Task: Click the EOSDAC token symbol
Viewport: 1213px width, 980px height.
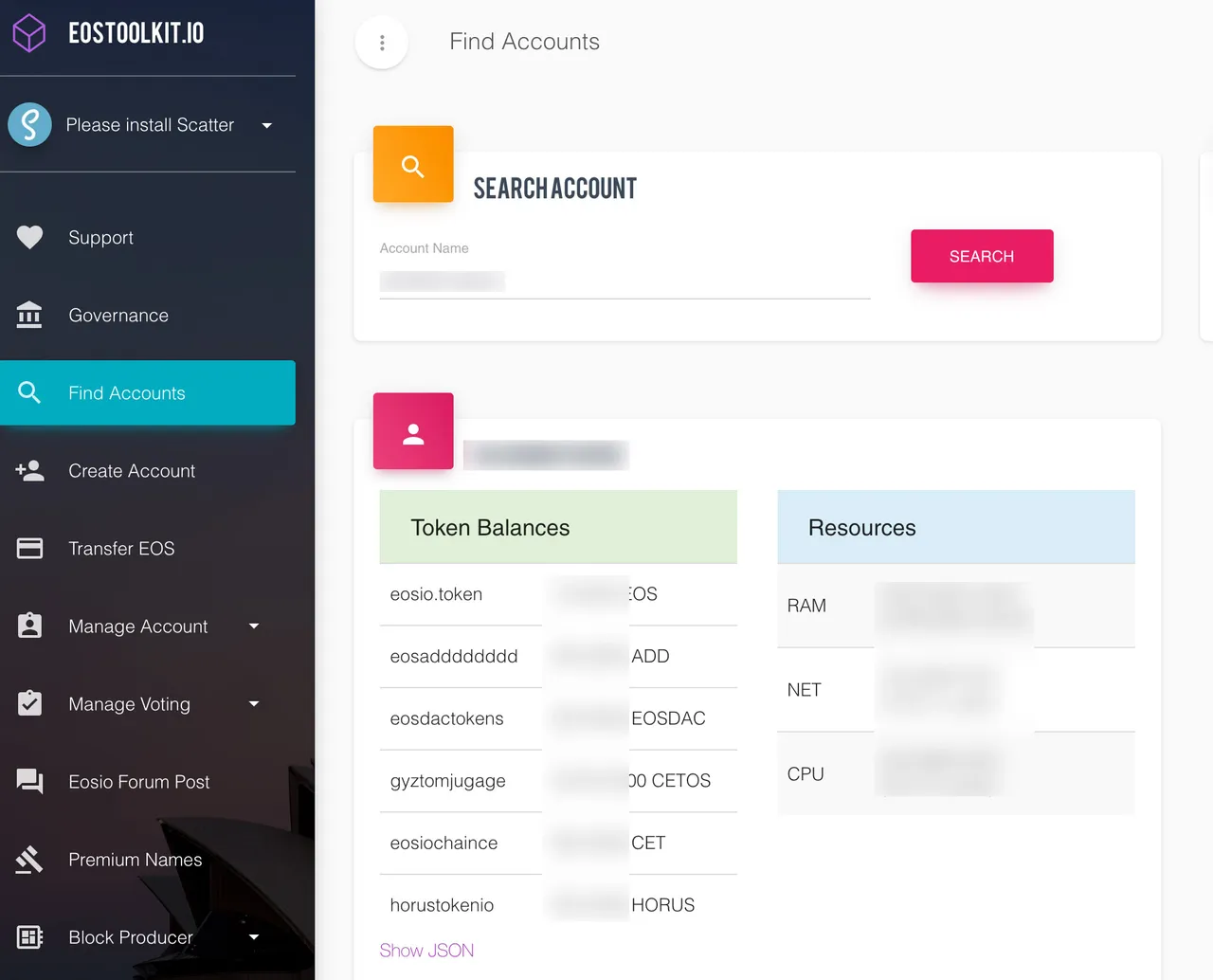Action: [668, 718]
